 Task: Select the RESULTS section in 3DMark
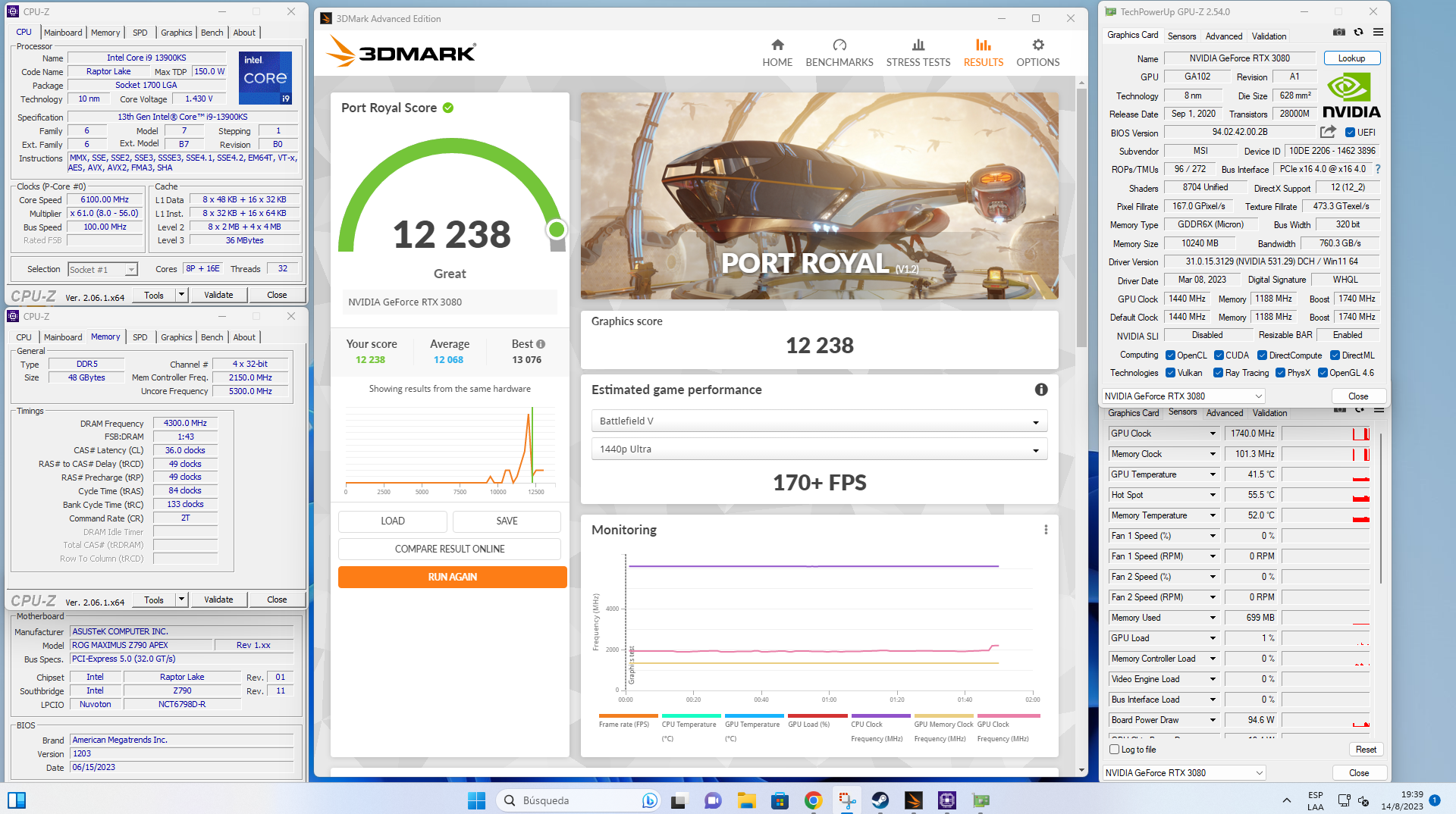point(984,53)
